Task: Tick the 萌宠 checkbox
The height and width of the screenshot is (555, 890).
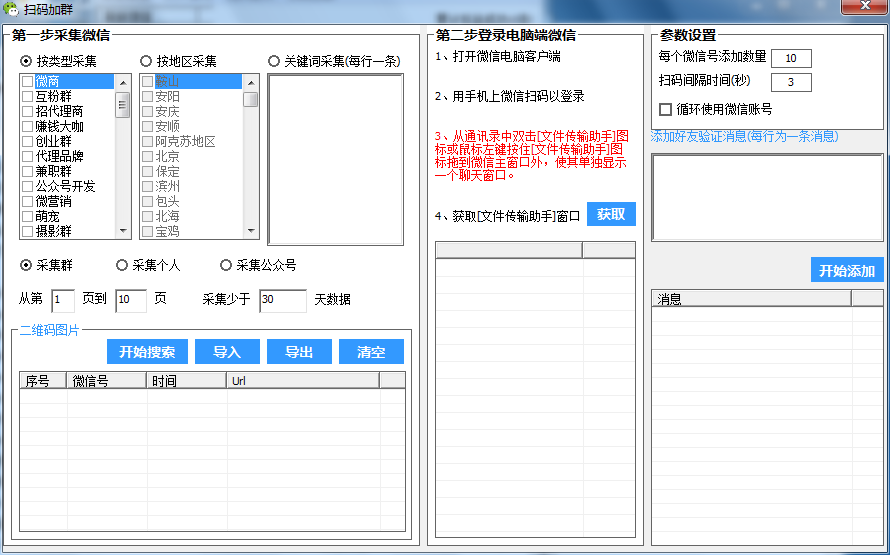Action: pos(27,216)
